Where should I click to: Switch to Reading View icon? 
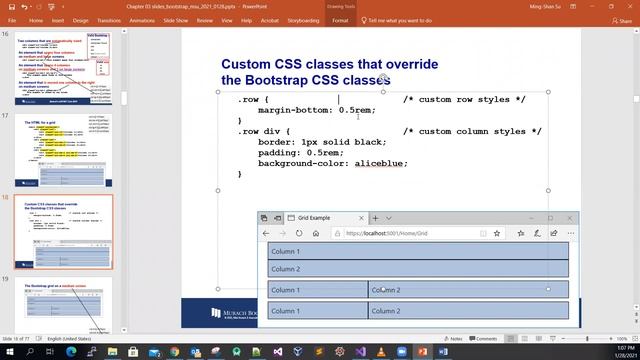[539, 339]
